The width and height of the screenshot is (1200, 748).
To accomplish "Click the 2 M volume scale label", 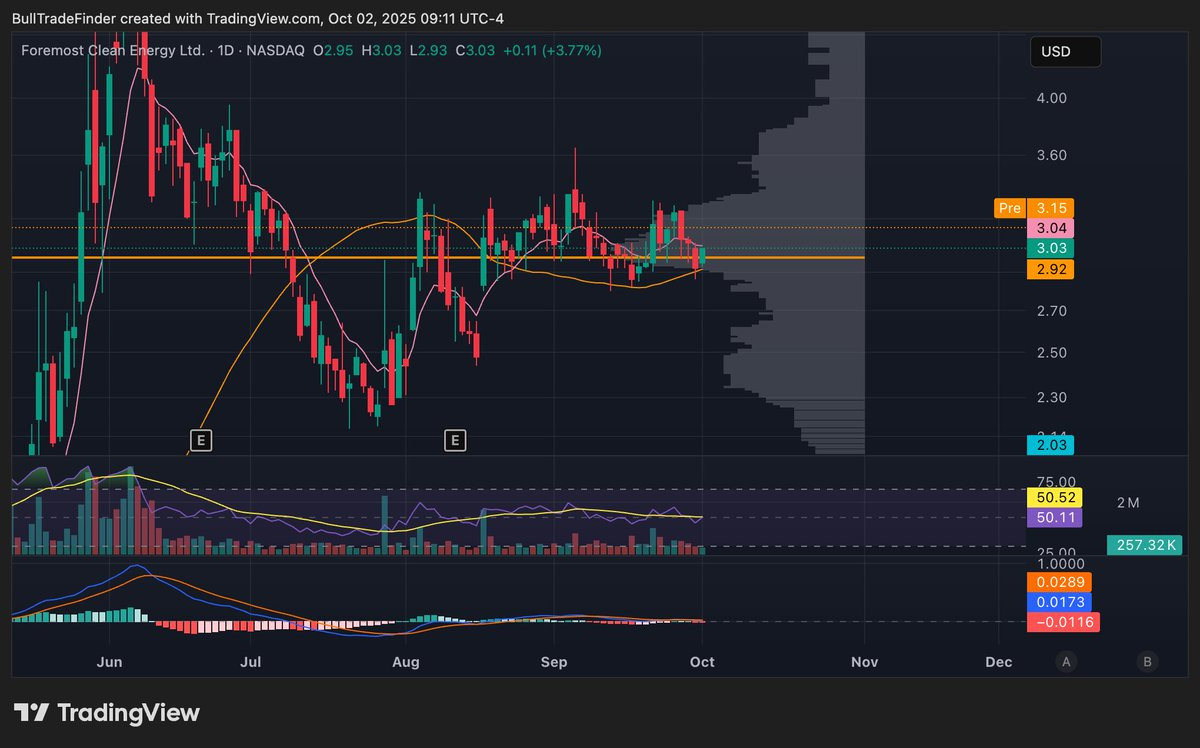I will tap(1128, 502).
